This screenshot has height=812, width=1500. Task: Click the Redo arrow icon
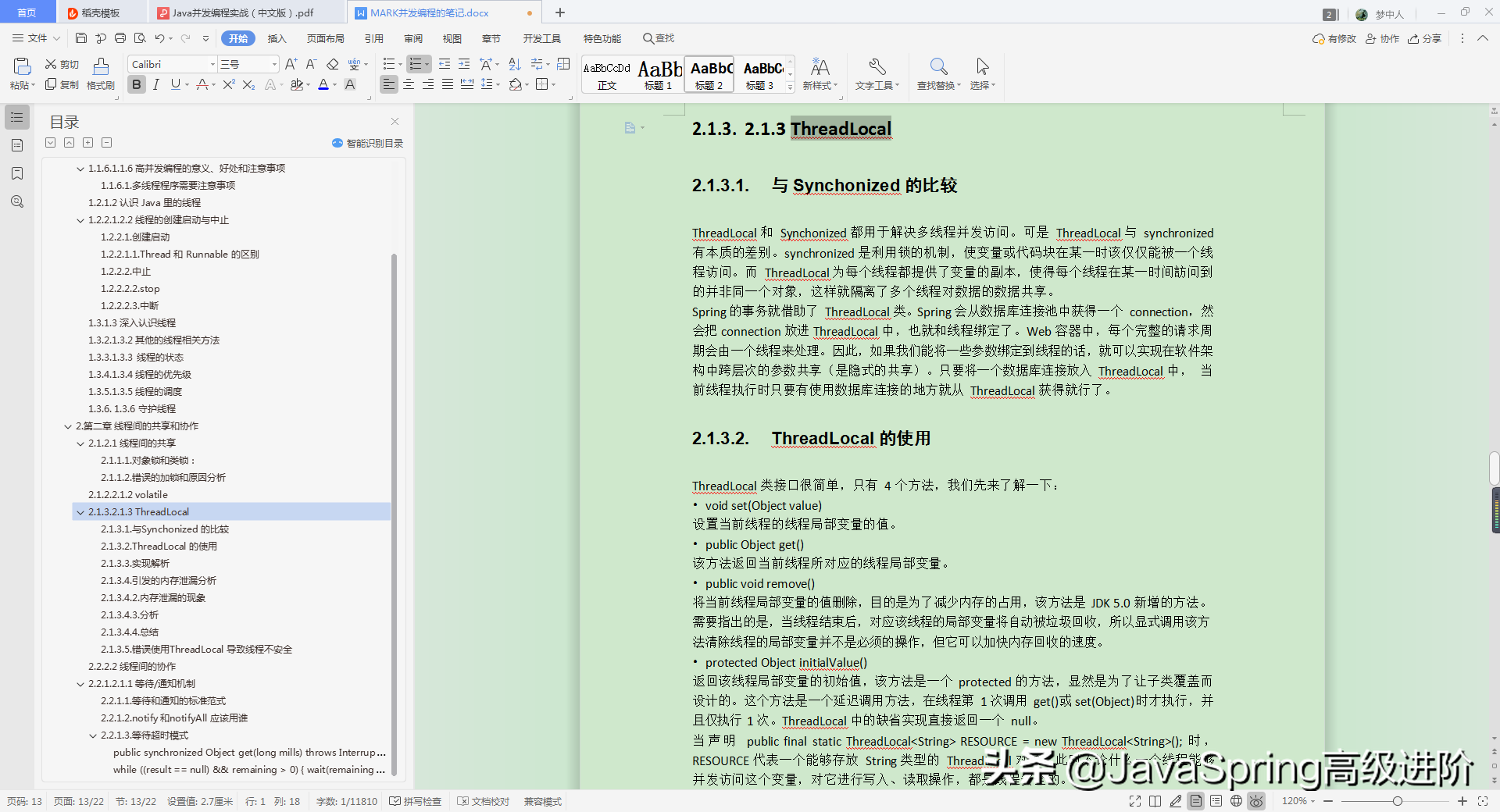click(185, 38)
